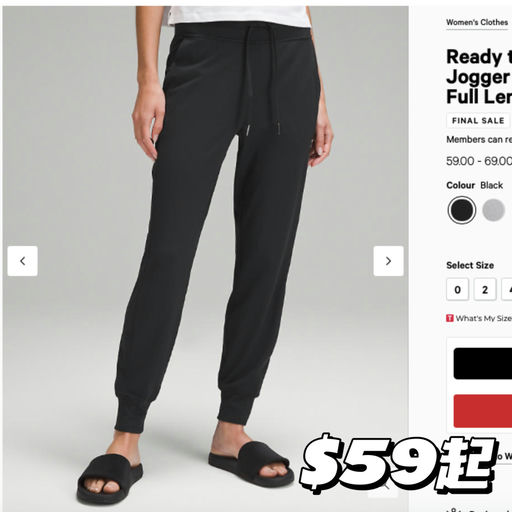Open the What's My Size link

483,318
